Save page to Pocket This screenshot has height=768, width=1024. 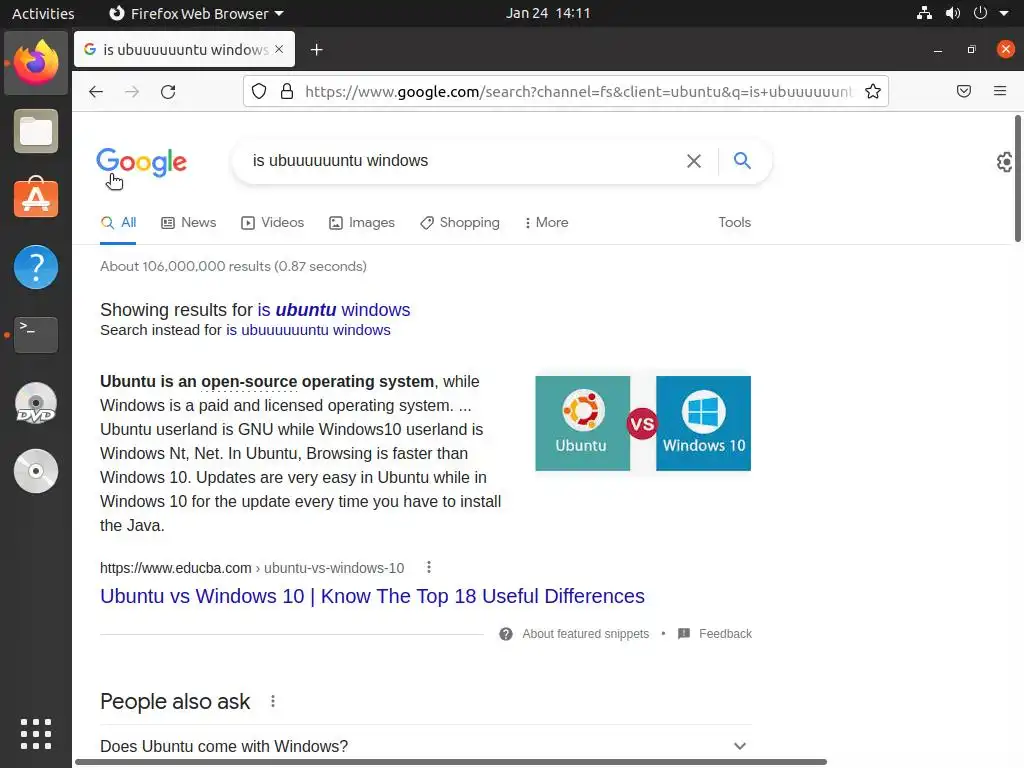(964, 91)
